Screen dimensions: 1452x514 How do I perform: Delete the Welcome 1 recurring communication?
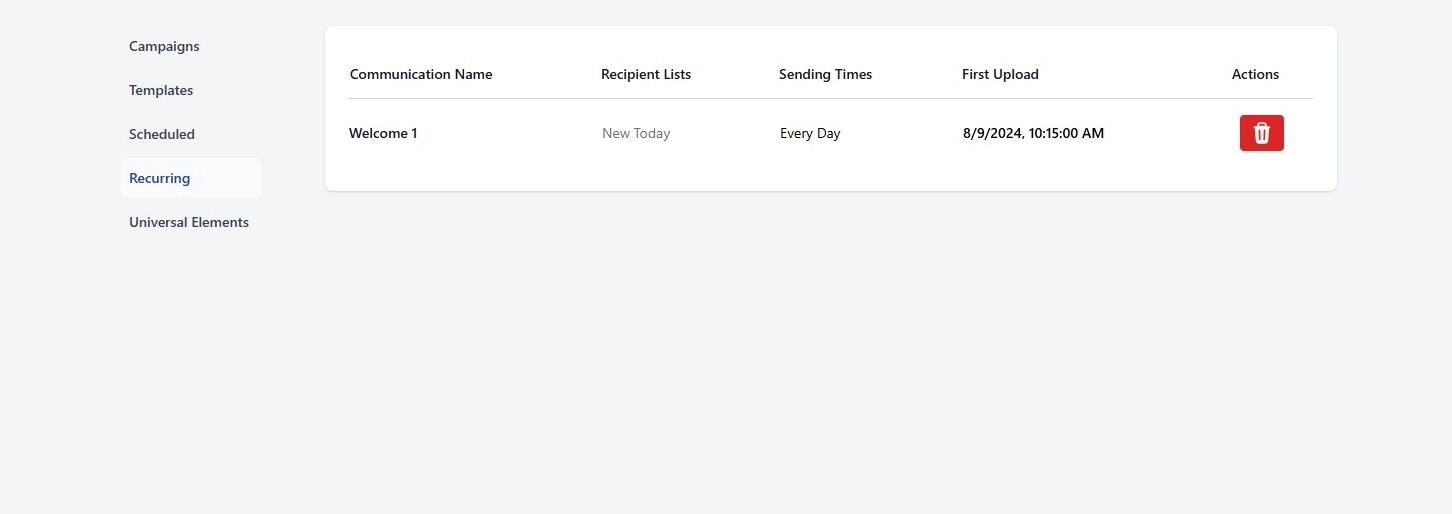[x=1261, y=133]
